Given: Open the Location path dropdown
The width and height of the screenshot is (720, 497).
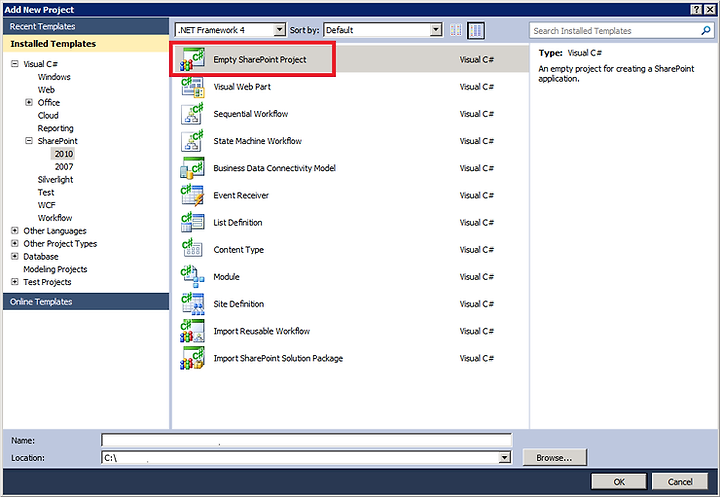Looking at the screenshot, I should click(505, 457).
